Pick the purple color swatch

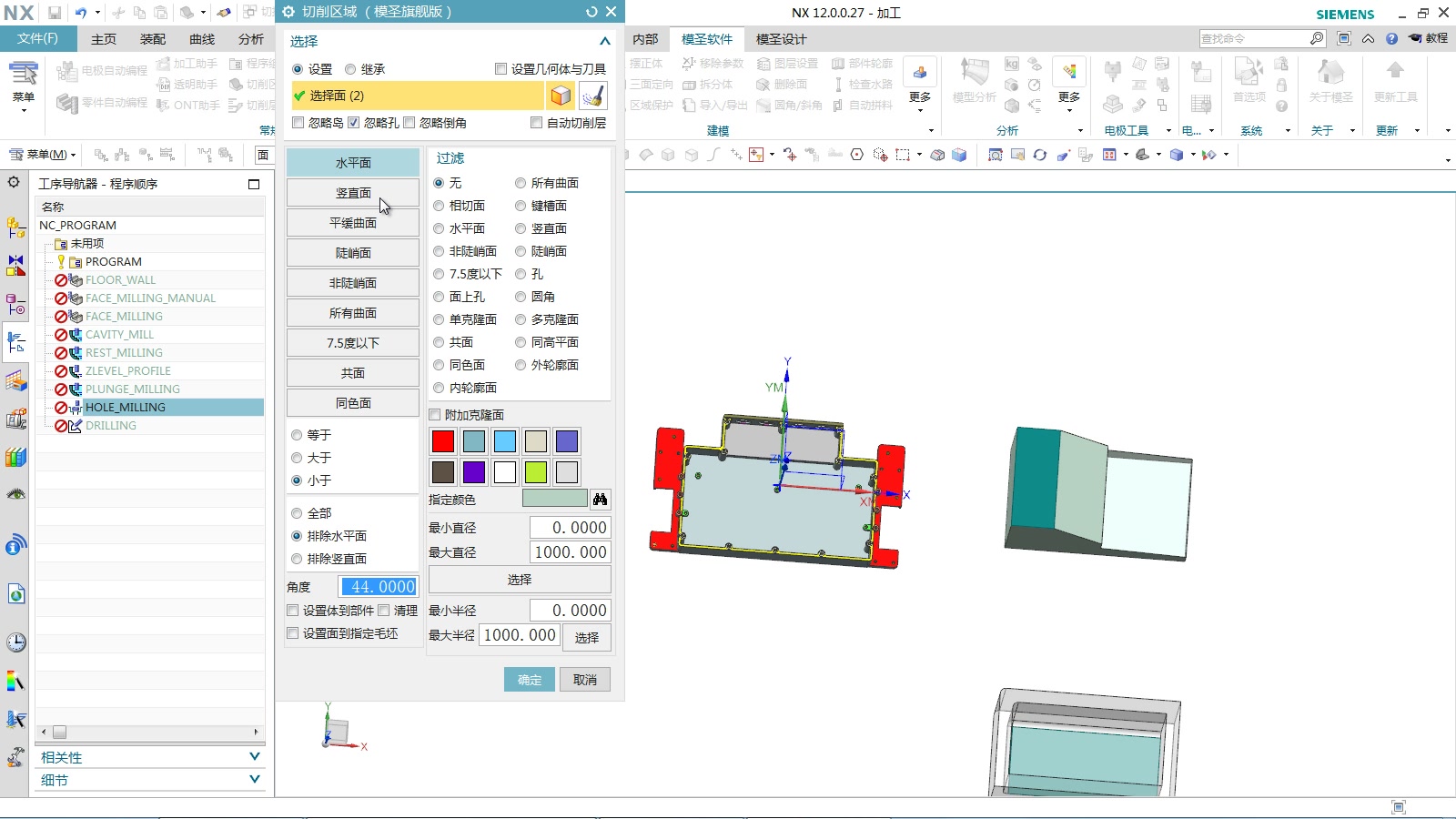click(474, 472)
